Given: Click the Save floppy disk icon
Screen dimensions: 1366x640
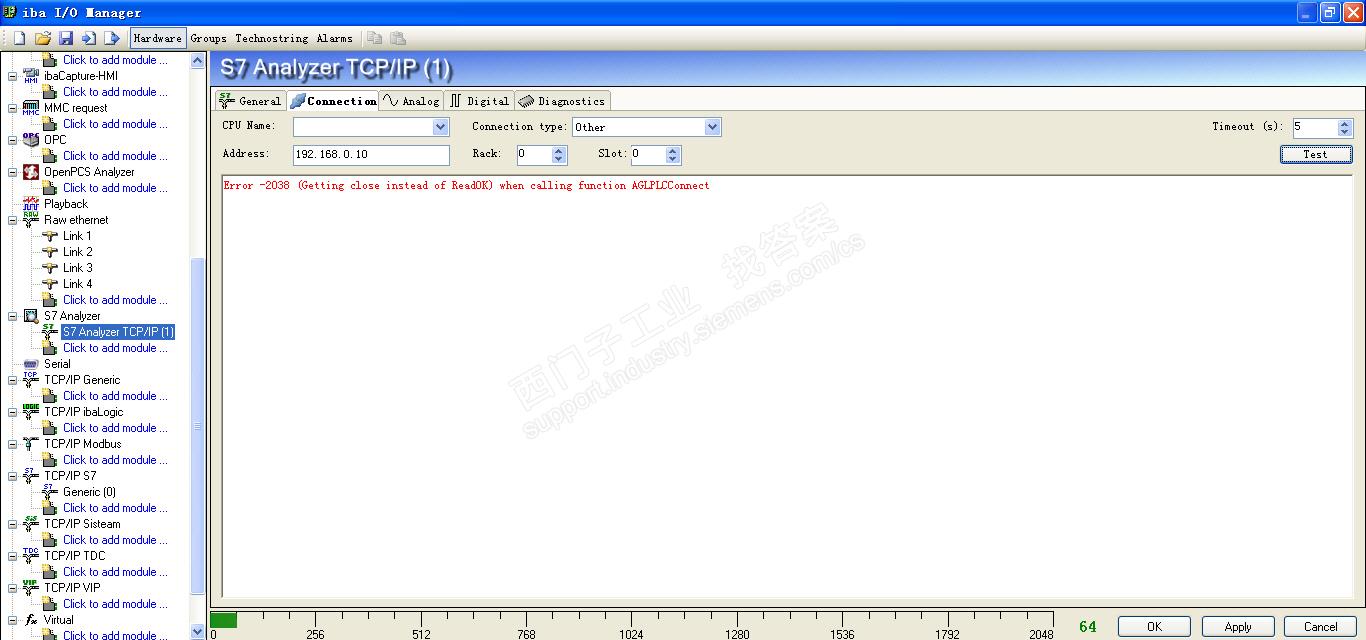Looking at the screenshot, I should pyautogui.click(x=66, y=38).
